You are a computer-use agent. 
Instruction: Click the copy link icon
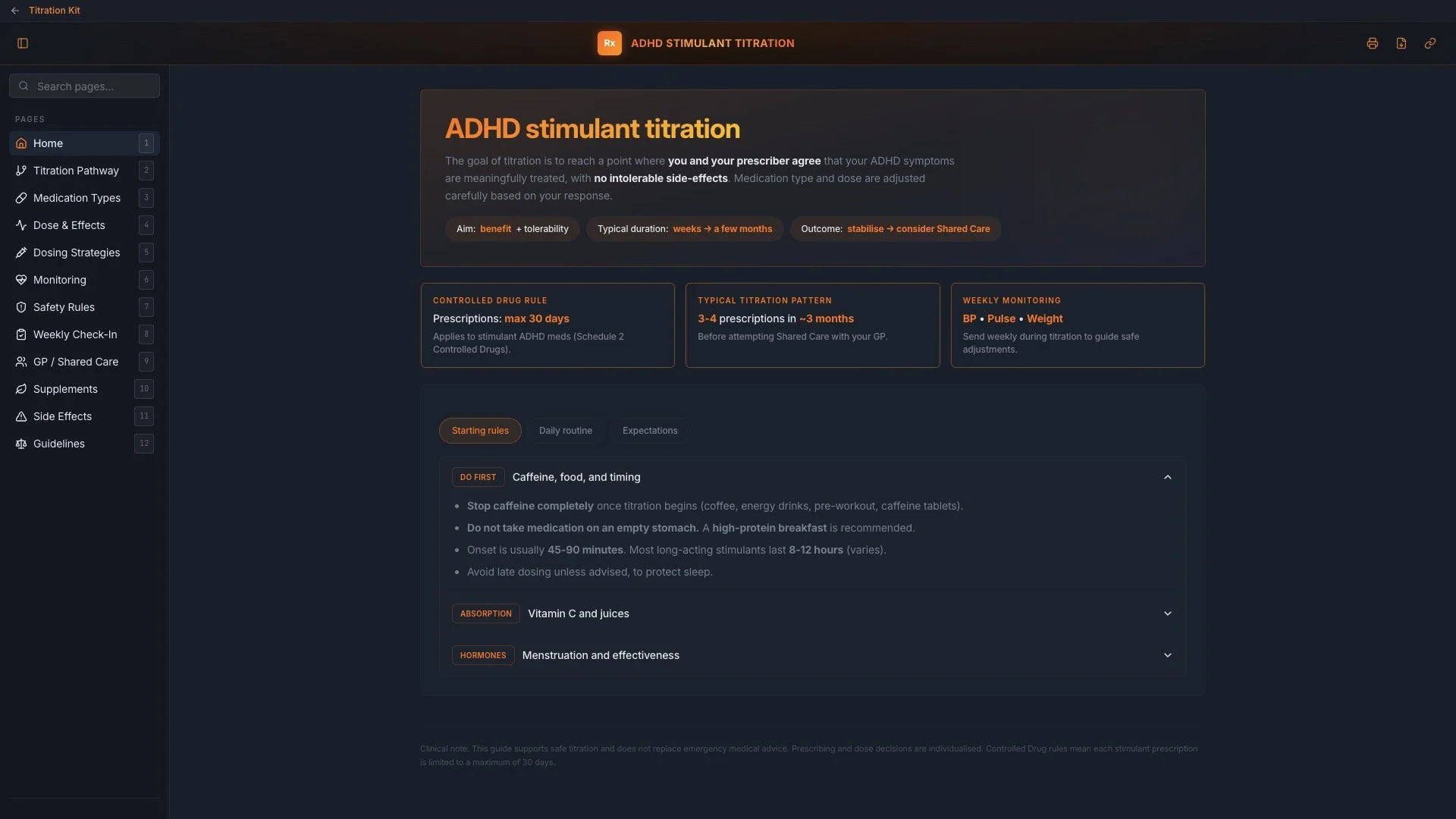click(x=1429, y=43)
